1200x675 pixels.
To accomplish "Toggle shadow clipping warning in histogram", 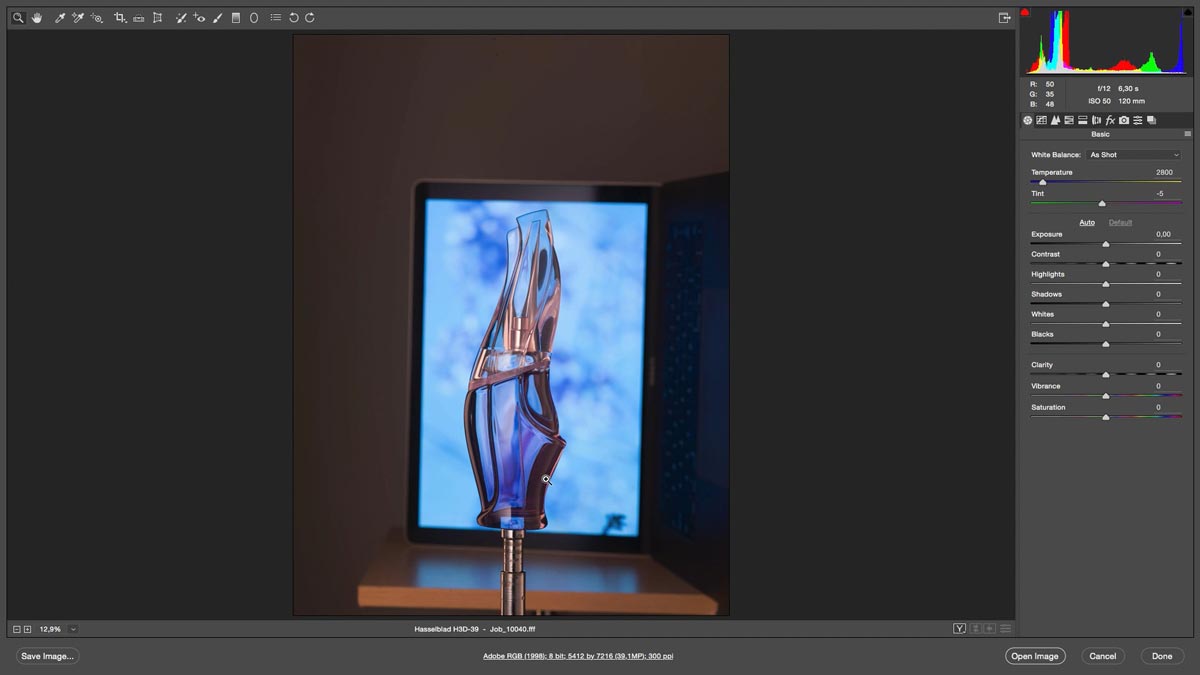I will pyautogui.click(x=1025, y=12).
